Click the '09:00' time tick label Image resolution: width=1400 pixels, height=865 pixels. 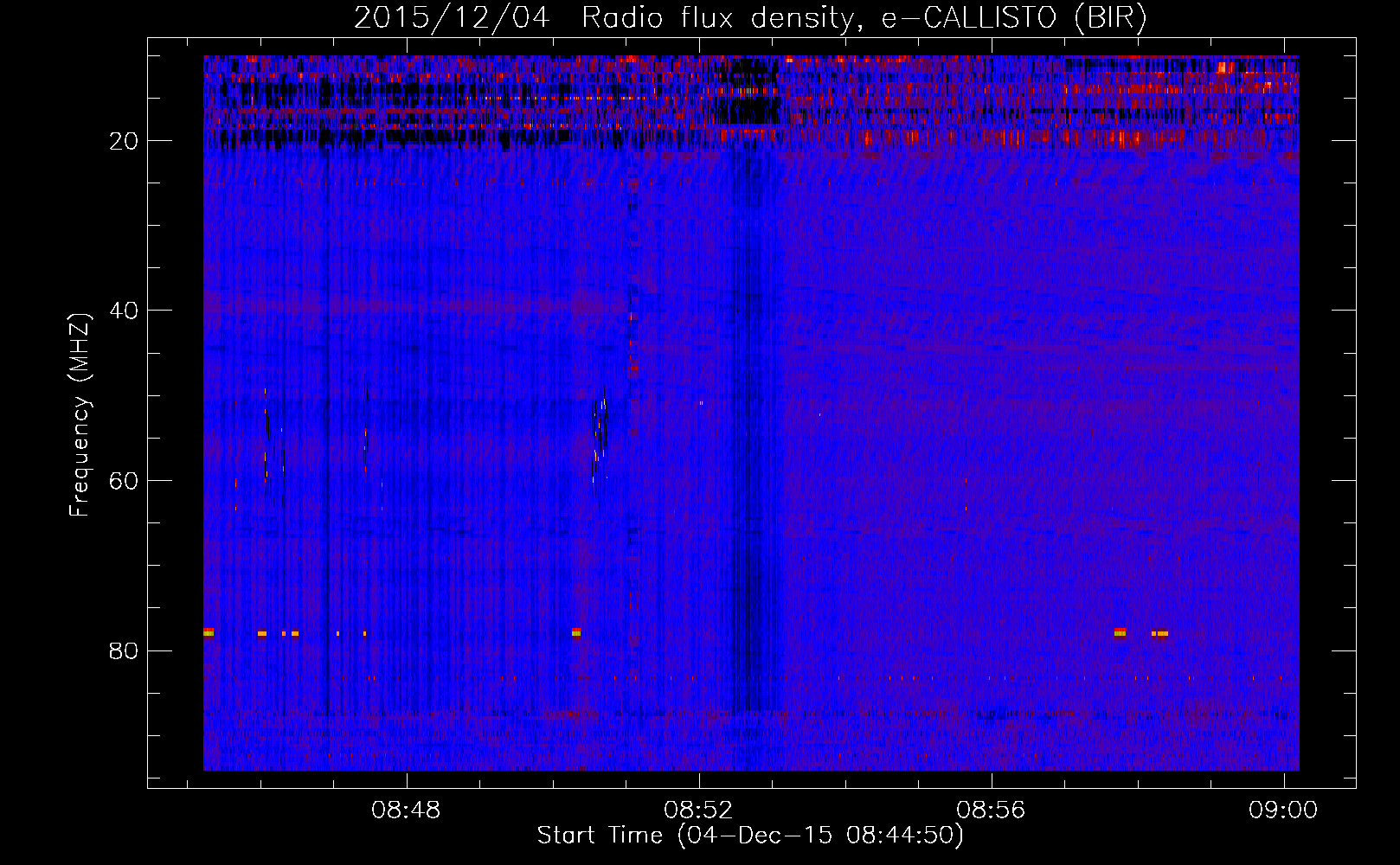tap(1283, 811)
